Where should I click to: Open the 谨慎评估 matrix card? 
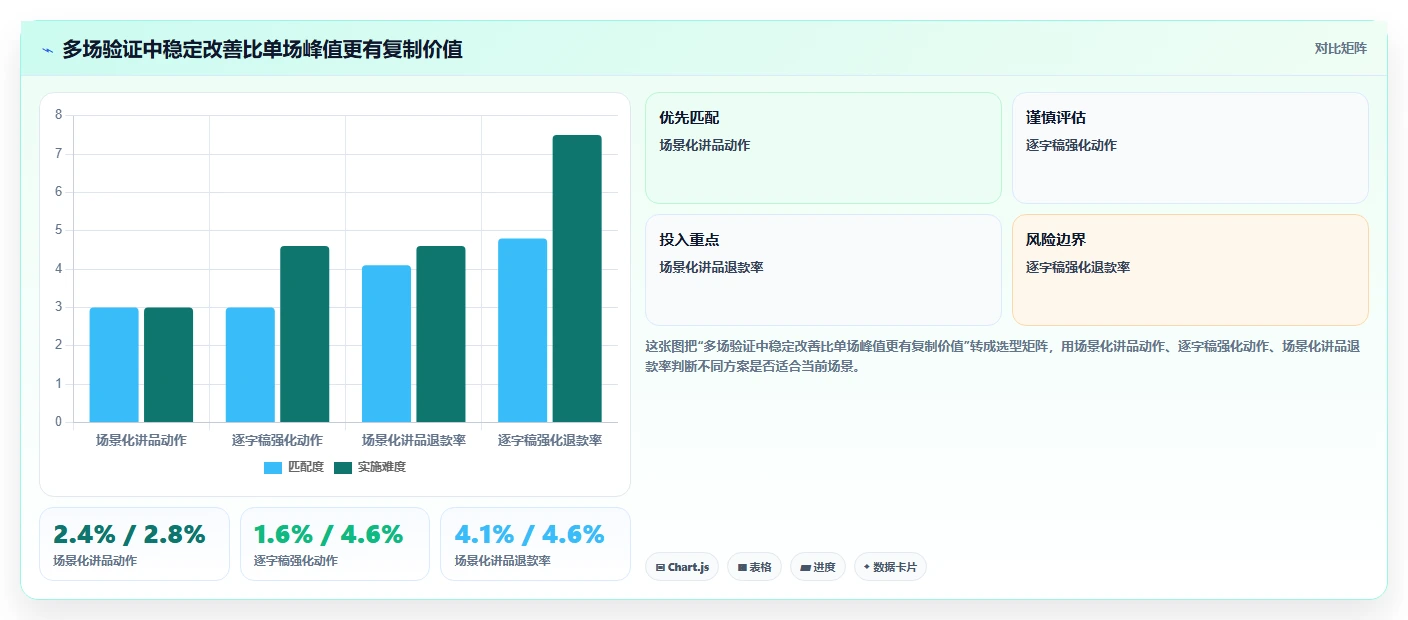1190,148
